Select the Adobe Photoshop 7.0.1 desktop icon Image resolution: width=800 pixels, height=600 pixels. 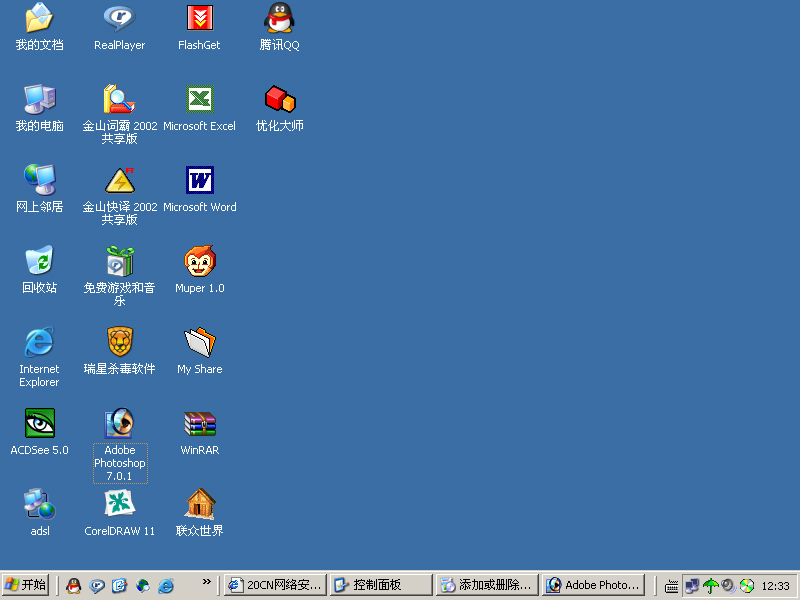(x=119, y=423)
